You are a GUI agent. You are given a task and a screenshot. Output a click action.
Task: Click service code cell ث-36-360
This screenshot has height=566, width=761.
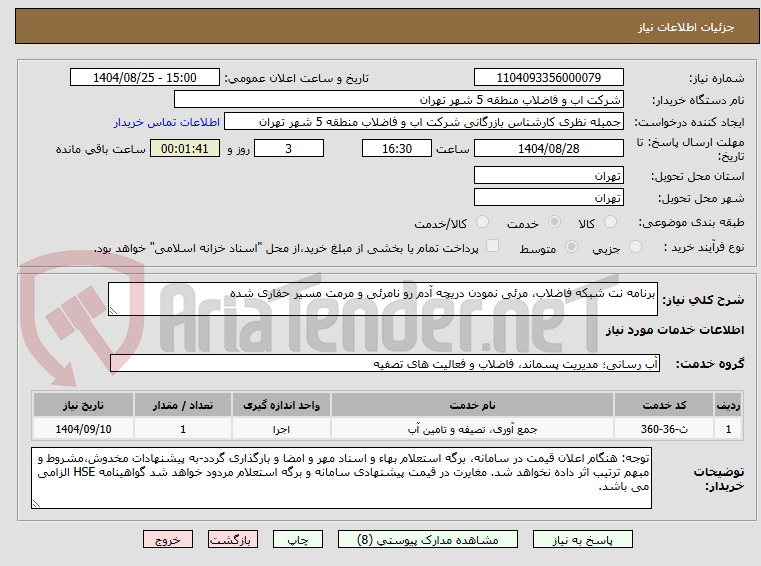(664, 429)
